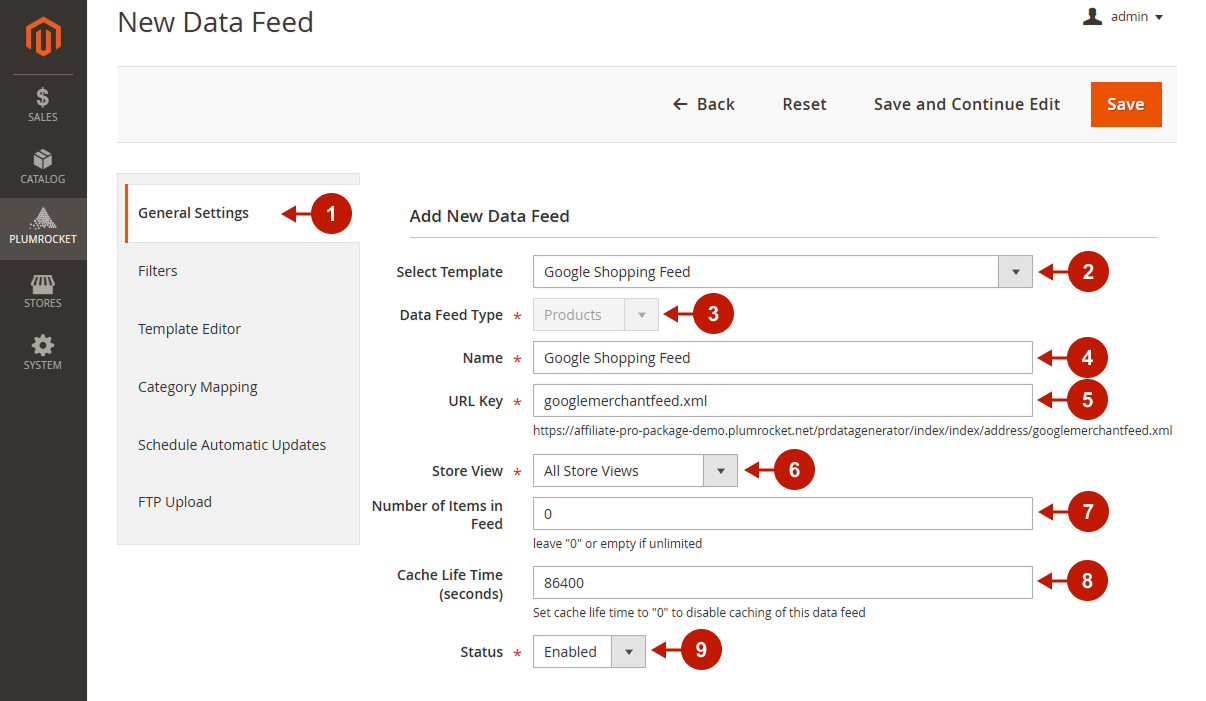This screenshot has height=701, width=1206.
Task: Click the Name input field
Action: [782, 358]
